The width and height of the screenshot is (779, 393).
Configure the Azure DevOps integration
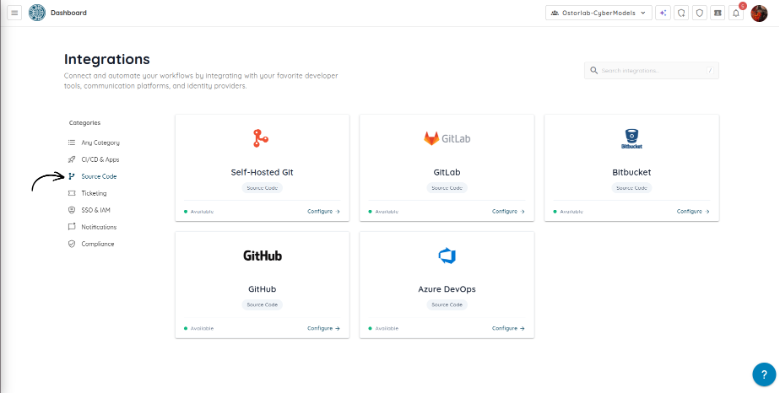click(x=508, y=328)
